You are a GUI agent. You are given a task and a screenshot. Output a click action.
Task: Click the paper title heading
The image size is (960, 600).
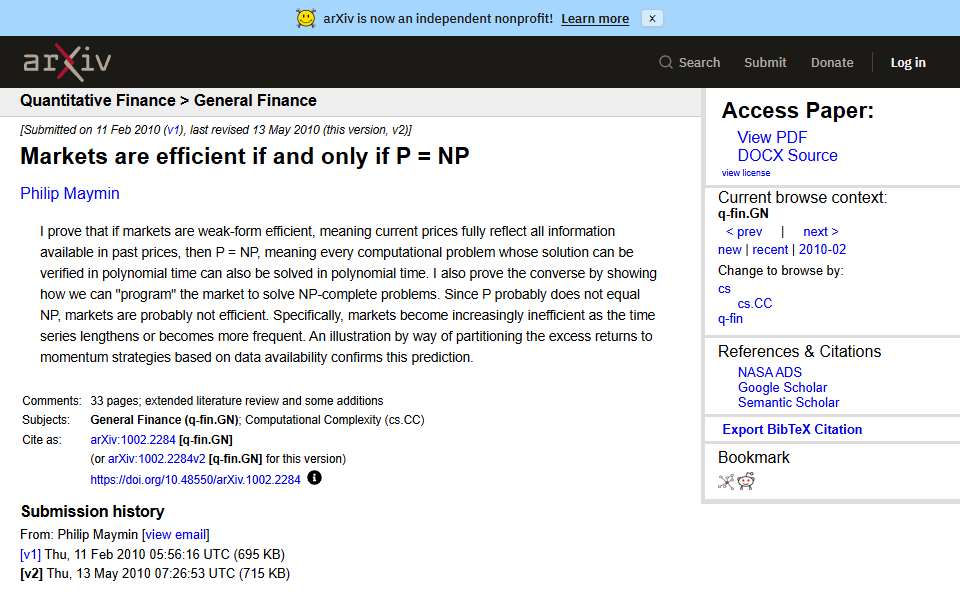coord(245,156)
